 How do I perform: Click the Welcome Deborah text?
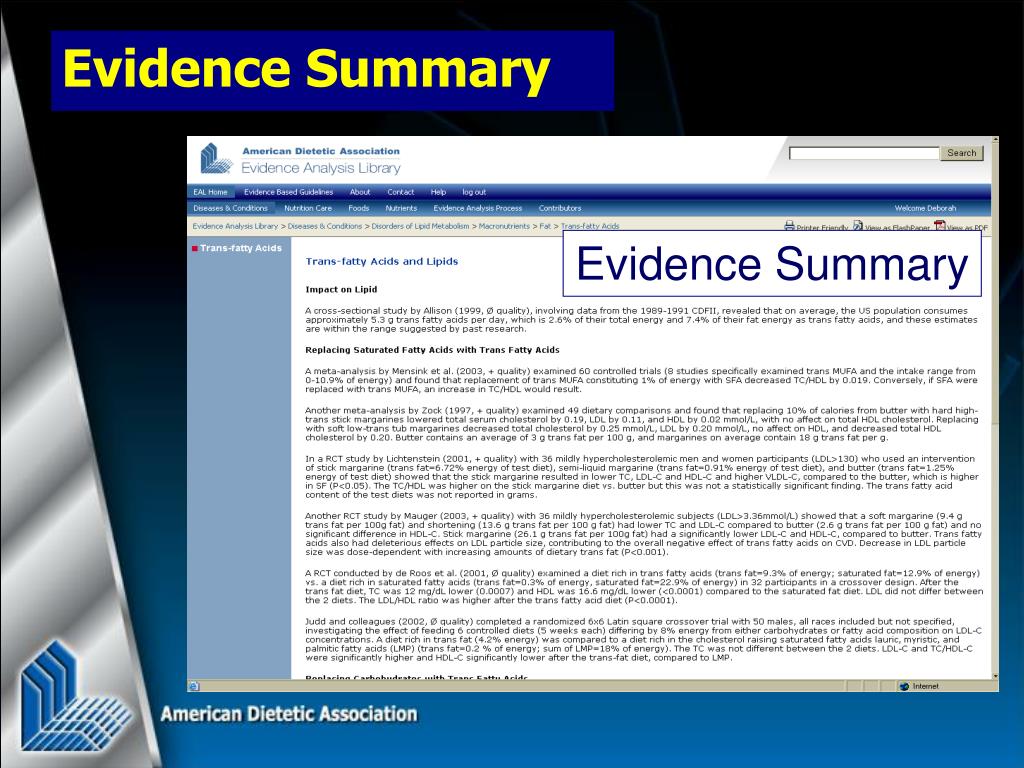925,208
